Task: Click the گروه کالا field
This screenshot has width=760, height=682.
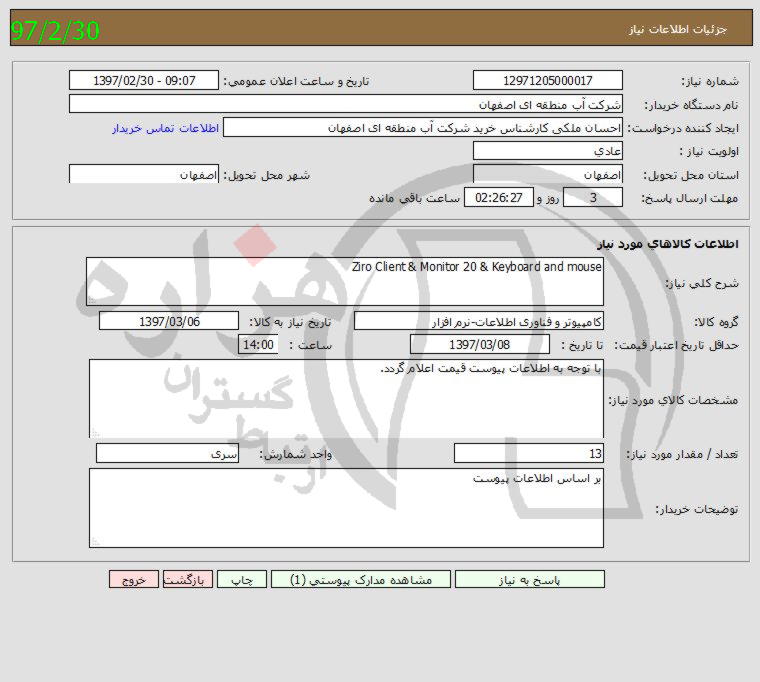Action: pyautogui.click(x=479, y=321)
